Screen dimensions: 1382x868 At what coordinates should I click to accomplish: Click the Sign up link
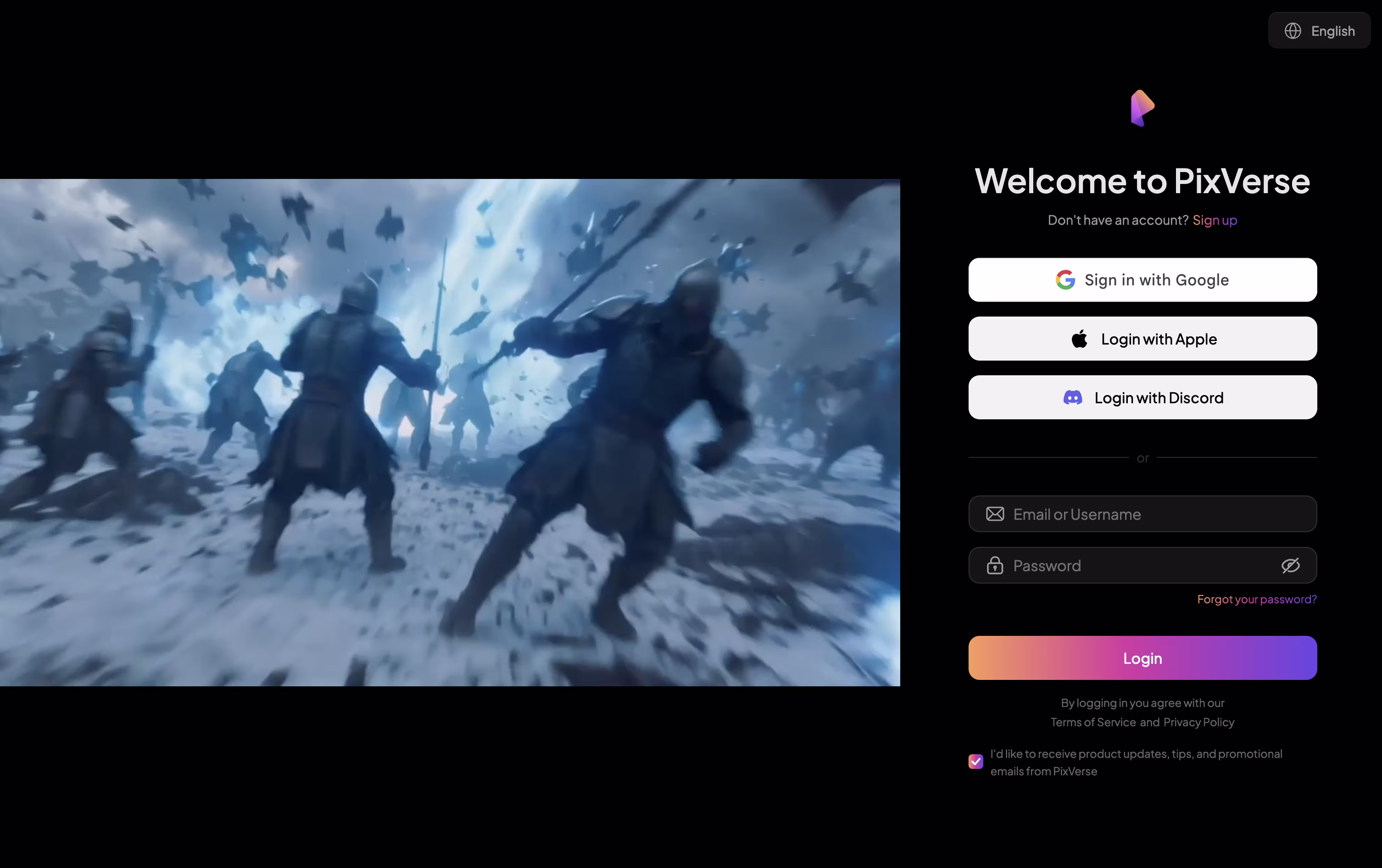click(x=1215, y=220)
